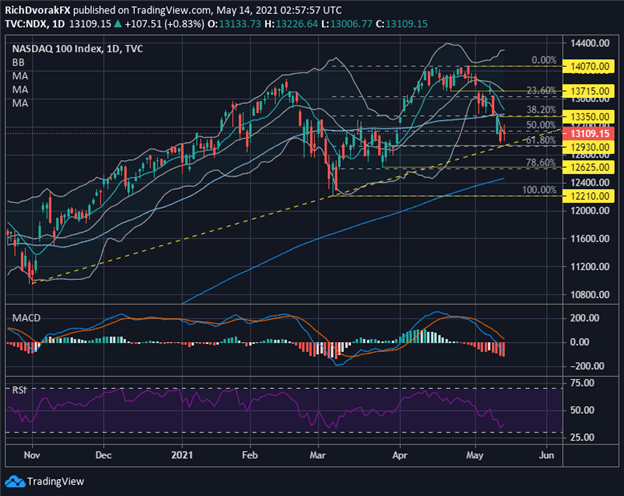Screen dimensions: 624x496
Task: Click the 13715.00 Fibonacci price label
Action: (590, 91)
